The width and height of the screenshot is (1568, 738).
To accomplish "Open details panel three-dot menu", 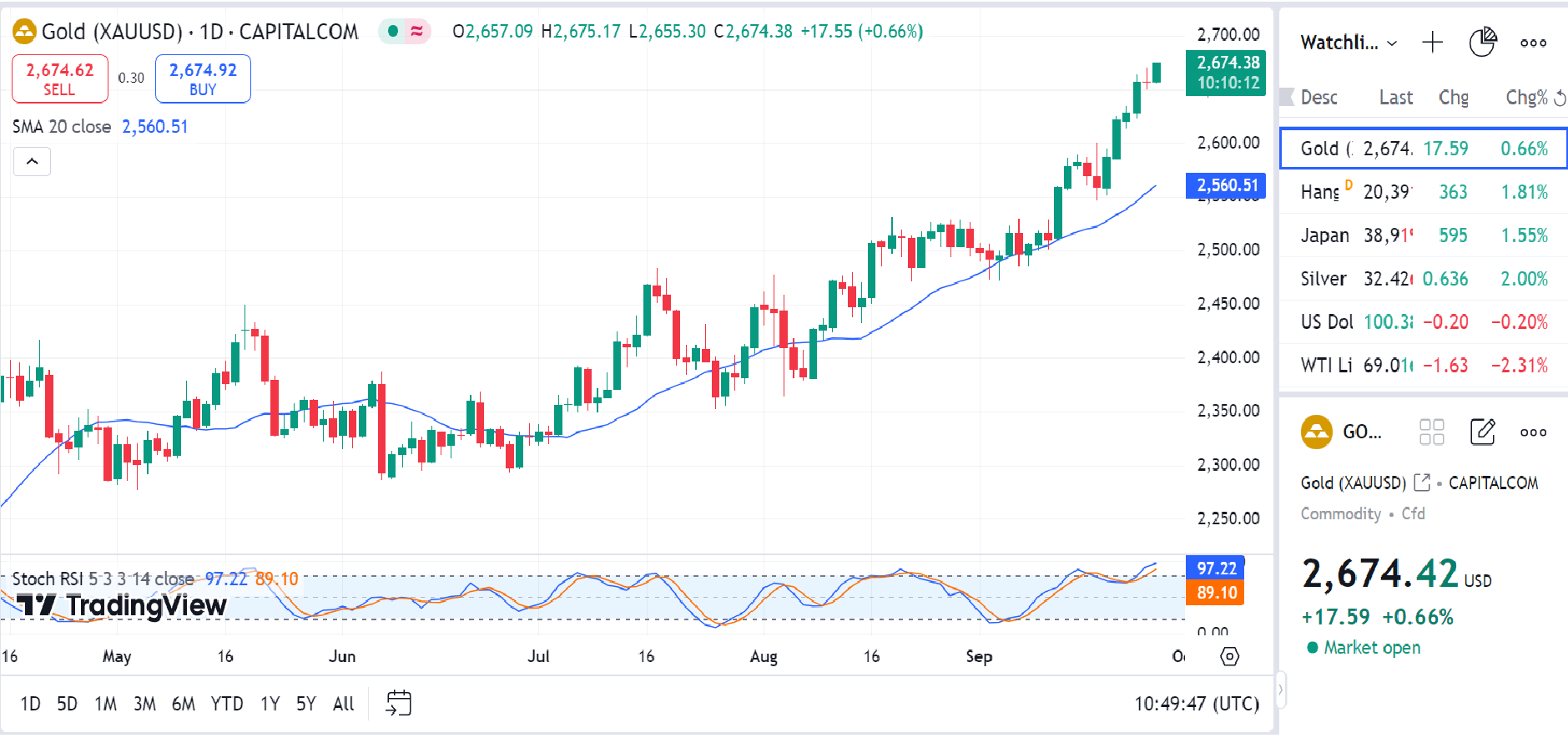I will [1533, 432].
